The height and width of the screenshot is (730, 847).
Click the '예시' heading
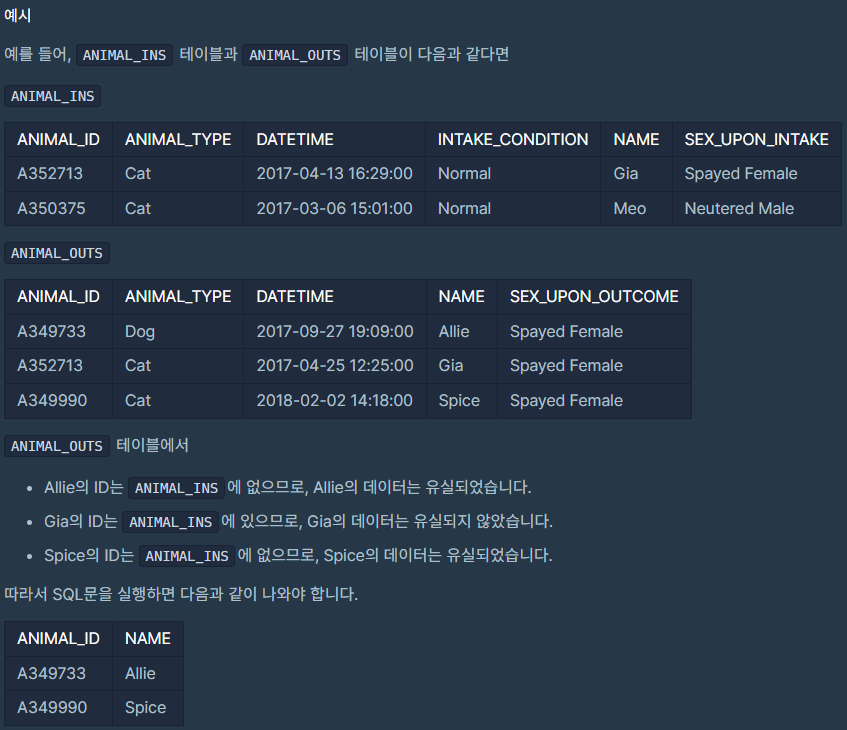[17, 15]
